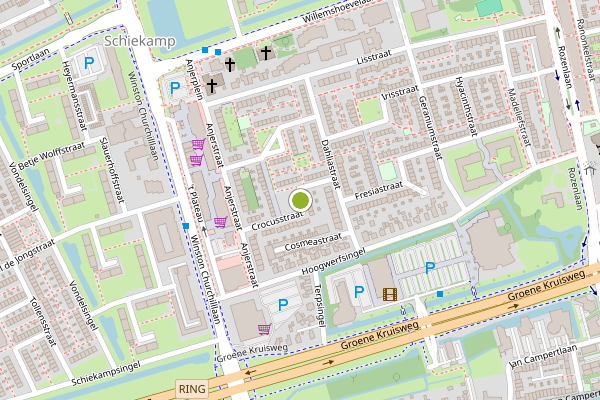
Task: Click the 't Plateau street label
Action: point(196,202)
